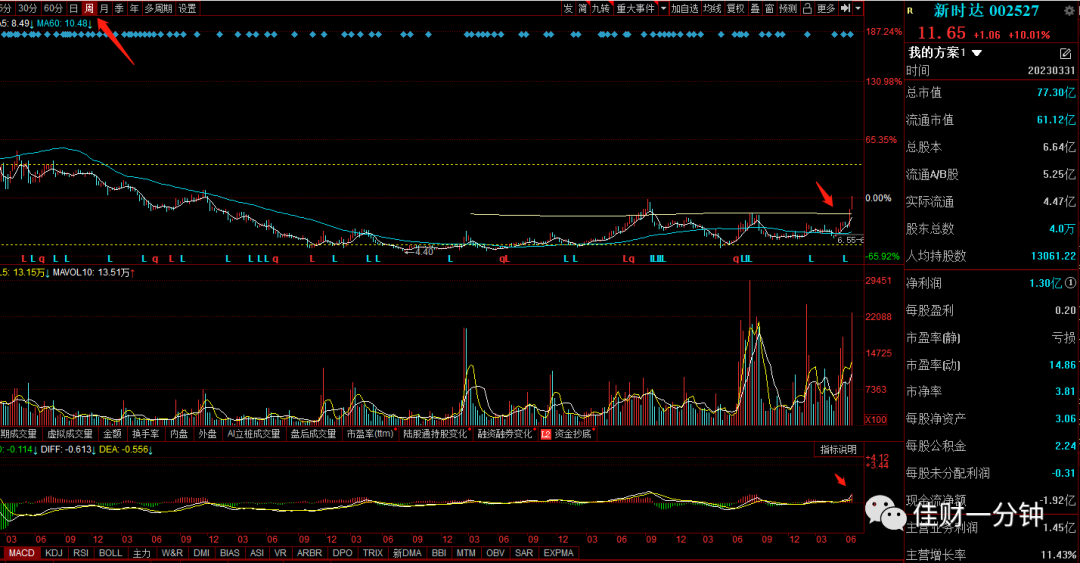
Task: Click the lock icon in toolbar
Action: tap(807, 8)
